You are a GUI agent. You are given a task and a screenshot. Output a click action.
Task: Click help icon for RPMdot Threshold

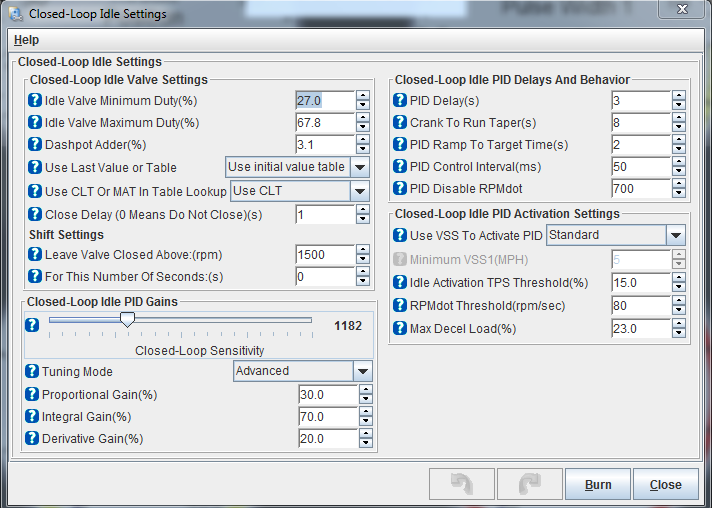click(400, 305)
